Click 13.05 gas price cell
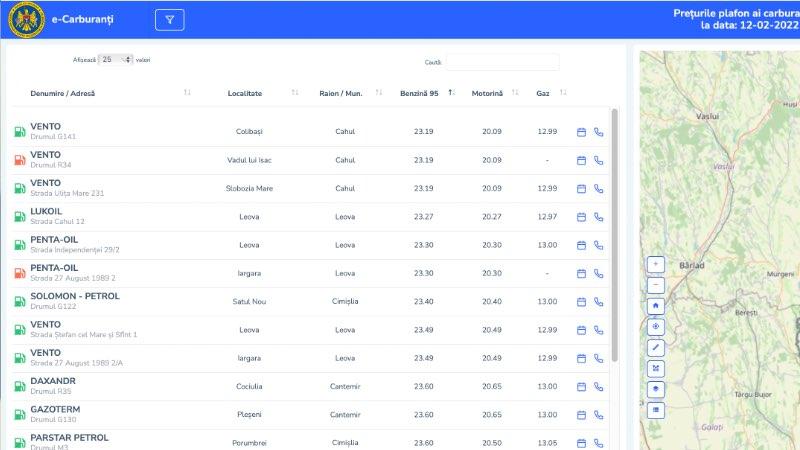 tap(547, 443)
